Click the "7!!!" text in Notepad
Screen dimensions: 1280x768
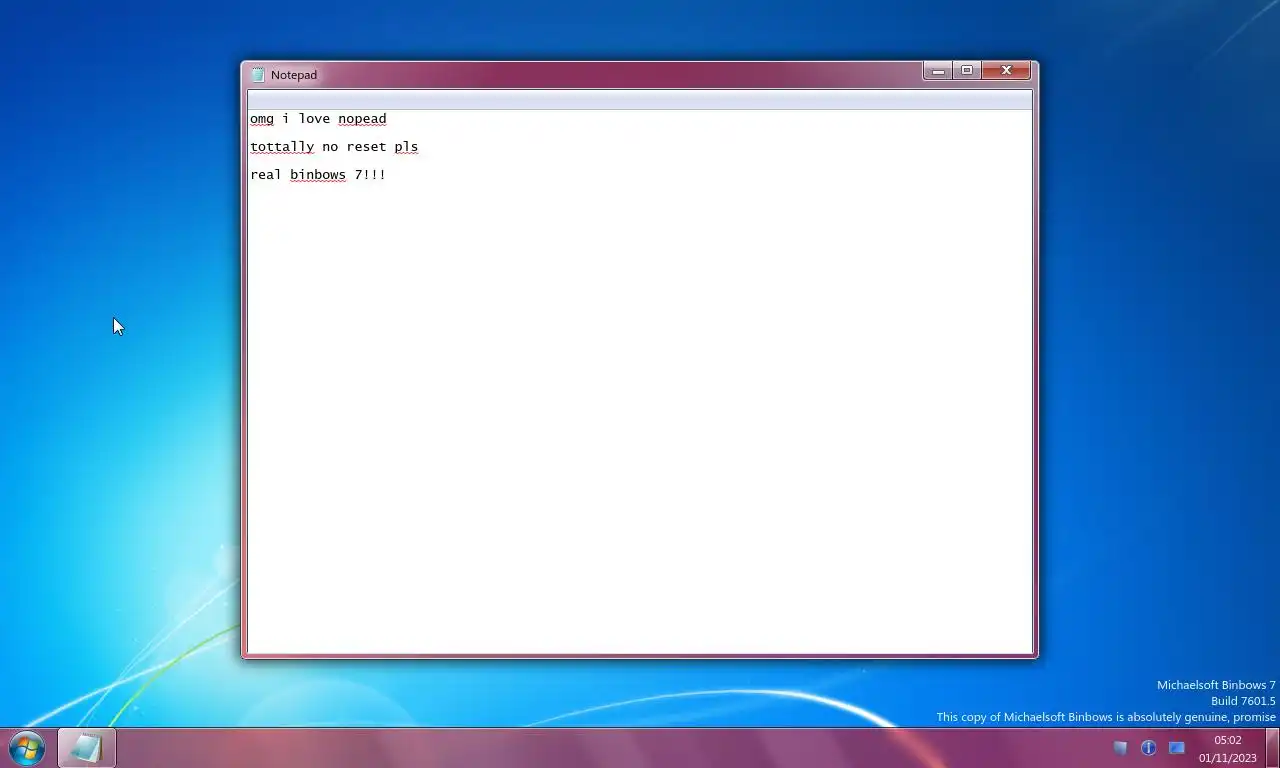[370, 175]
